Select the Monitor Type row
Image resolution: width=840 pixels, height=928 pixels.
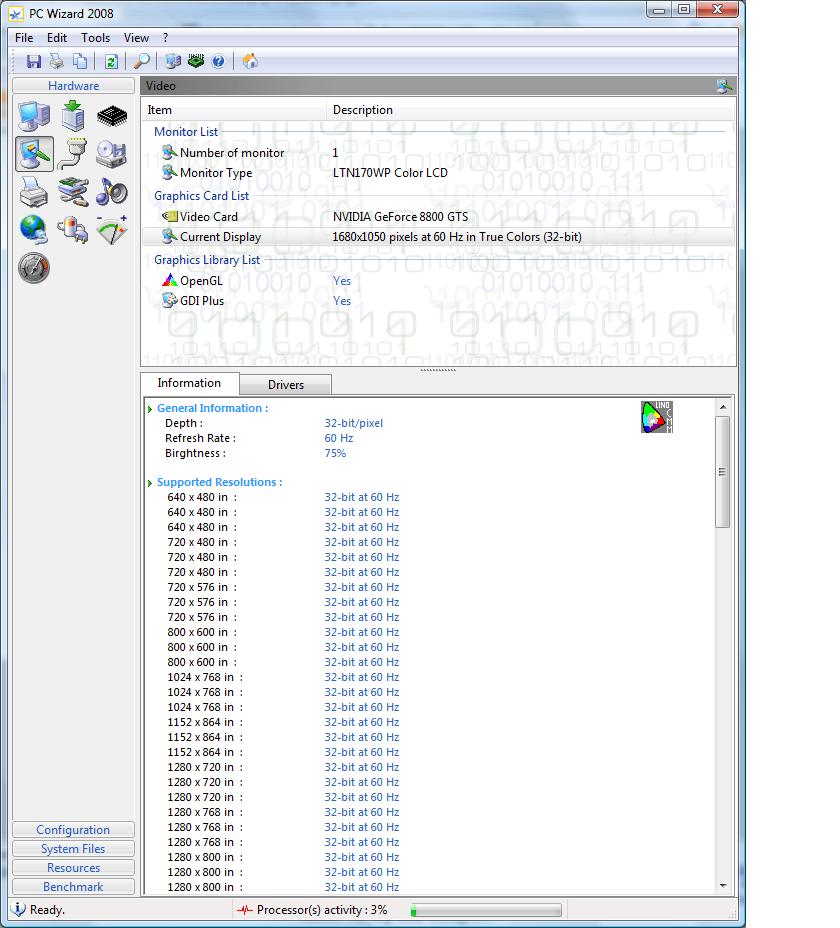pyautogui.click(x=438, y=173)
